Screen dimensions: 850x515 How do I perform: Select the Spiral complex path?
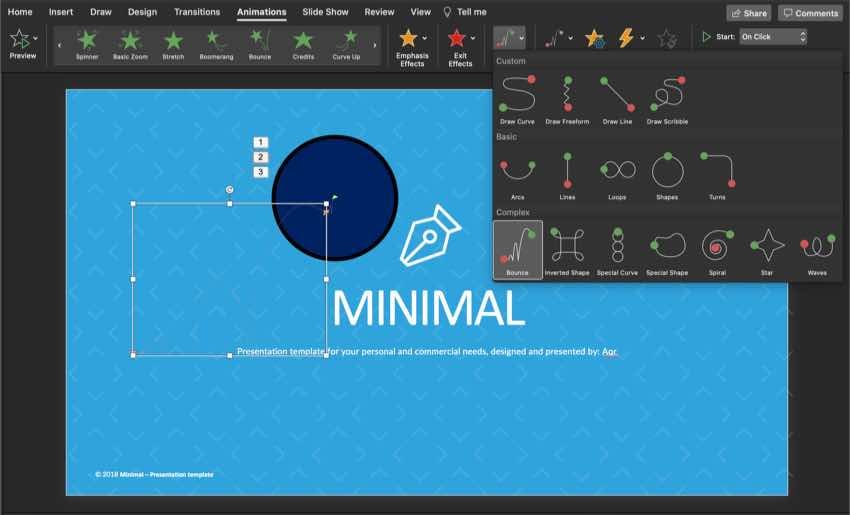point(717,248)
